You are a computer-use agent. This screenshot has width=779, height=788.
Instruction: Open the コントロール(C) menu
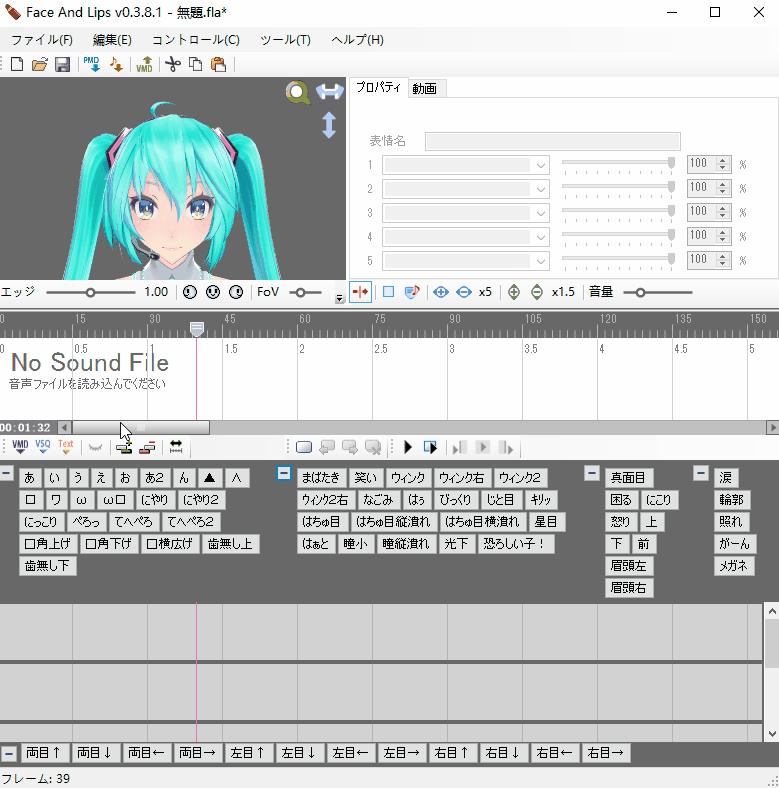[x=196, y=40]
